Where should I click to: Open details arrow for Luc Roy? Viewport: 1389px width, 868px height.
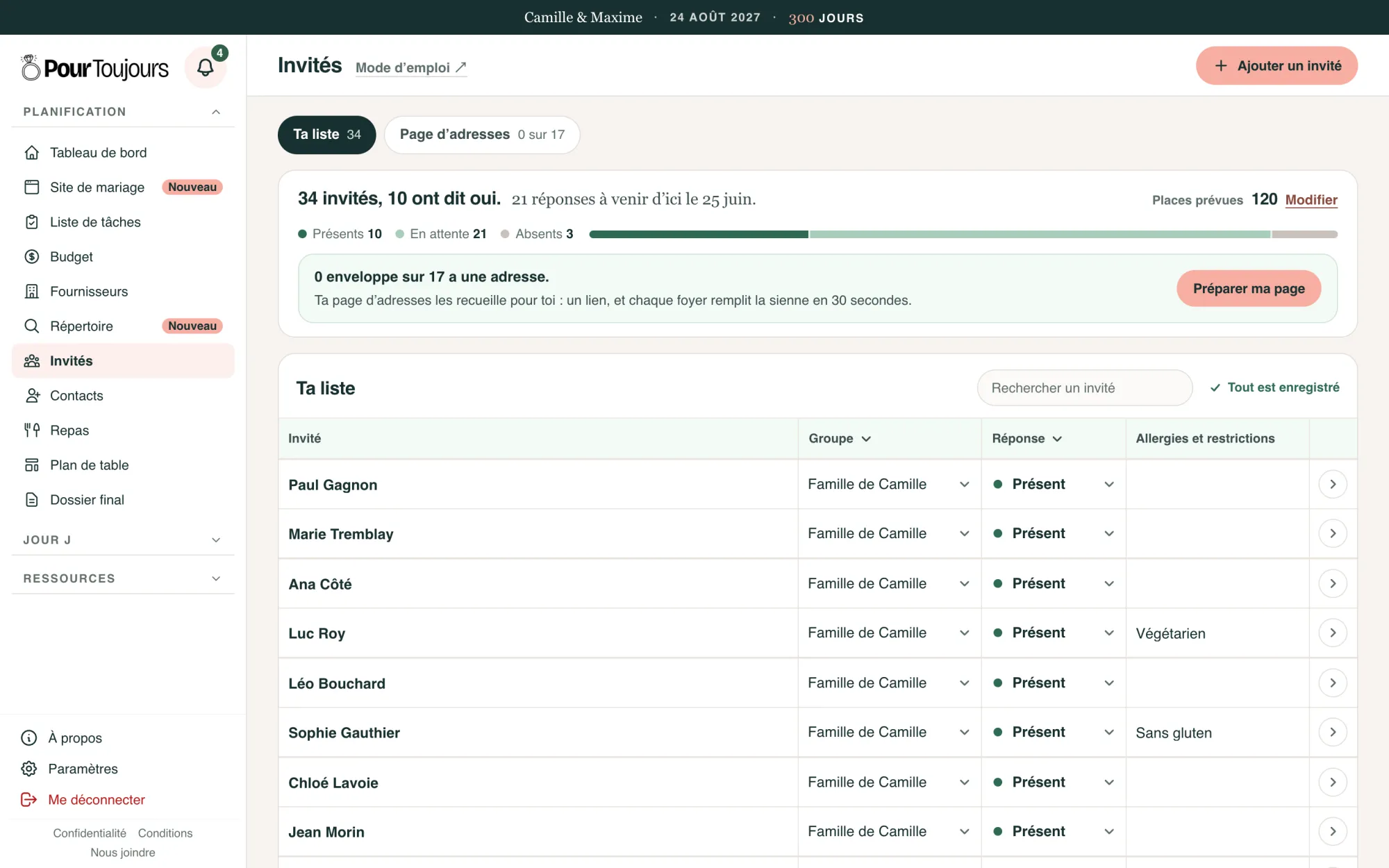point(1333,633)
